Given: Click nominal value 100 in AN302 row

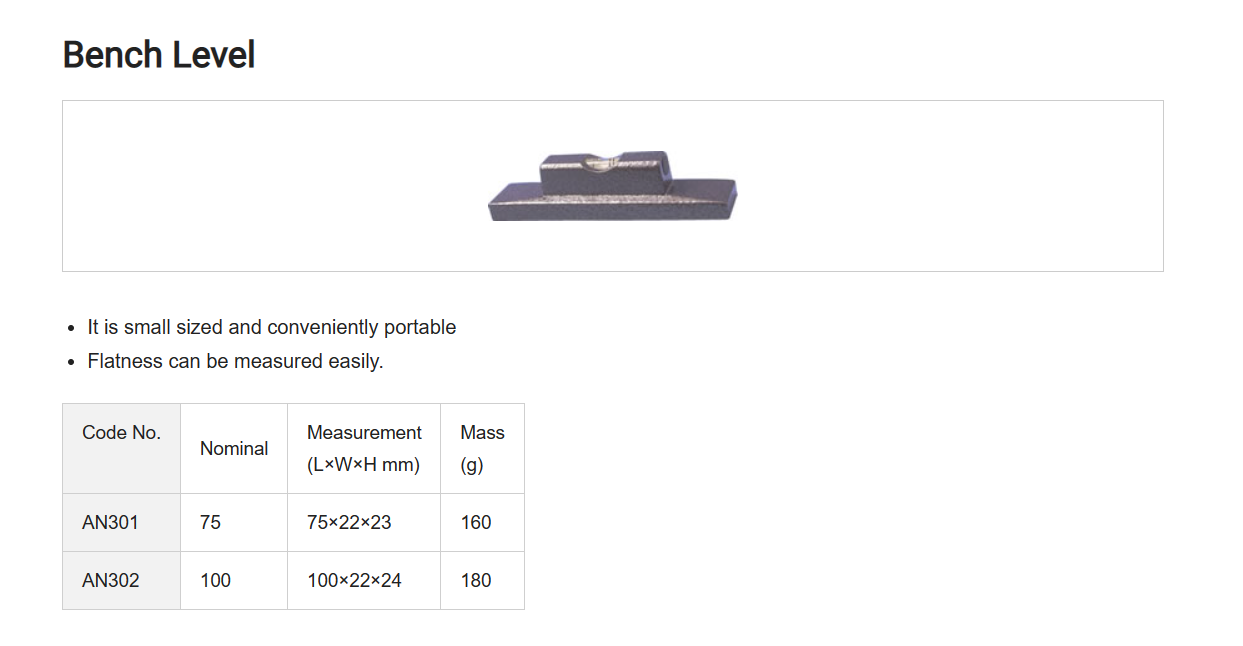Looking at the screenshot, I should [234, 580].
